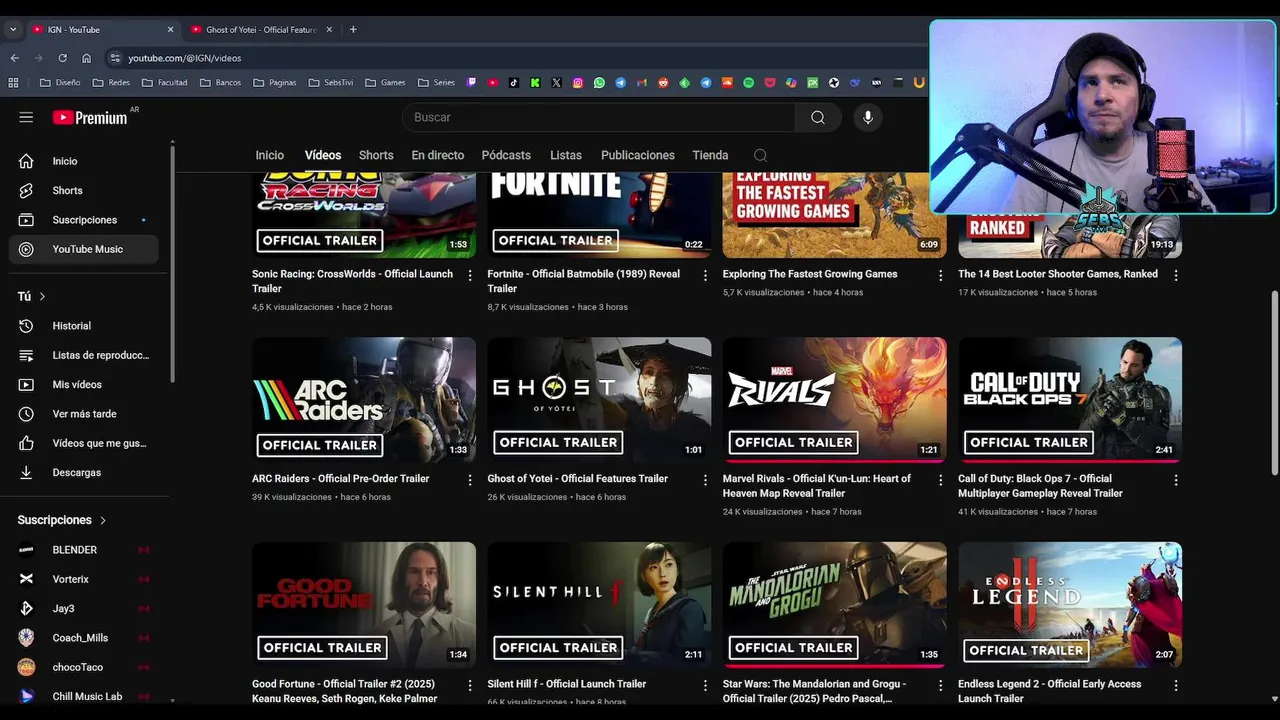Expand the Suscripciones section header

click(62, 520)
